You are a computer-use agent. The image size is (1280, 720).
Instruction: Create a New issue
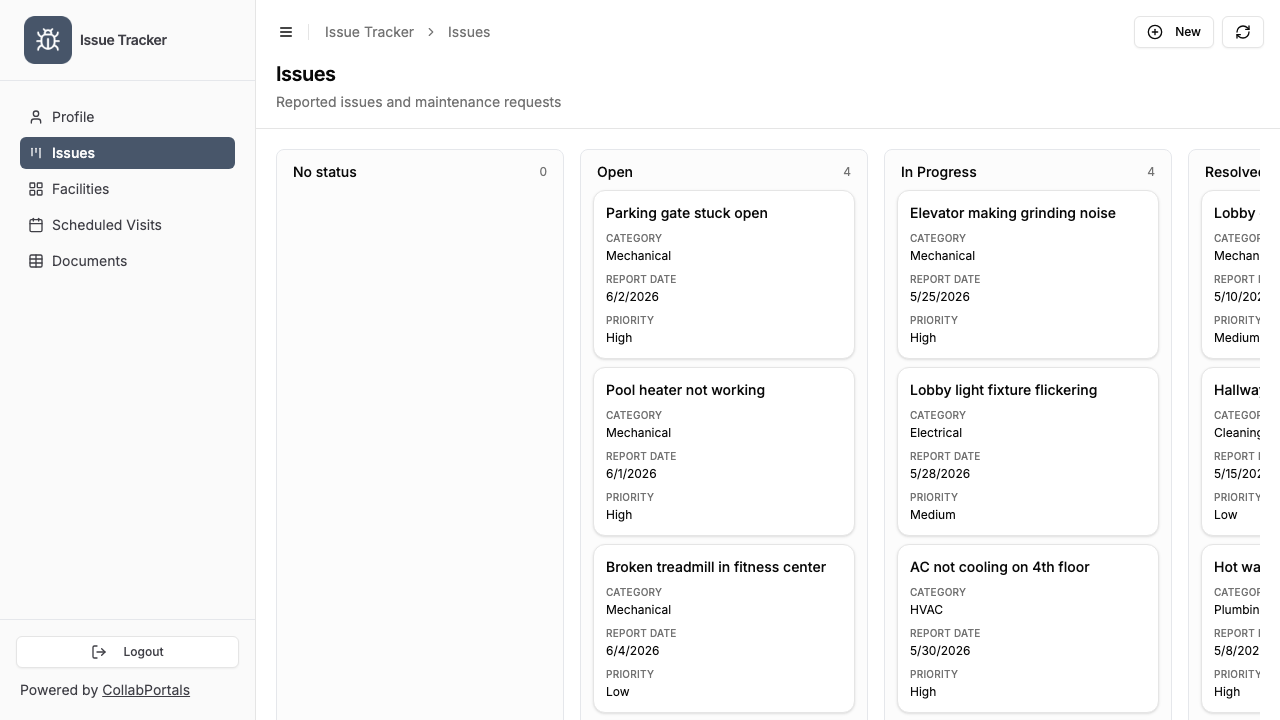(1174, 32)
